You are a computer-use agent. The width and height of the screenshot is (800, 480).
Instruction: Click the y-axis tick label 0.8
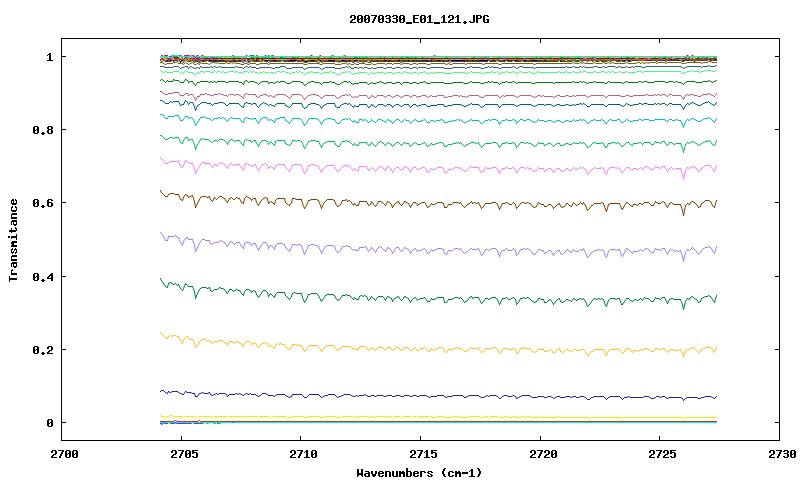coord(43,130)
